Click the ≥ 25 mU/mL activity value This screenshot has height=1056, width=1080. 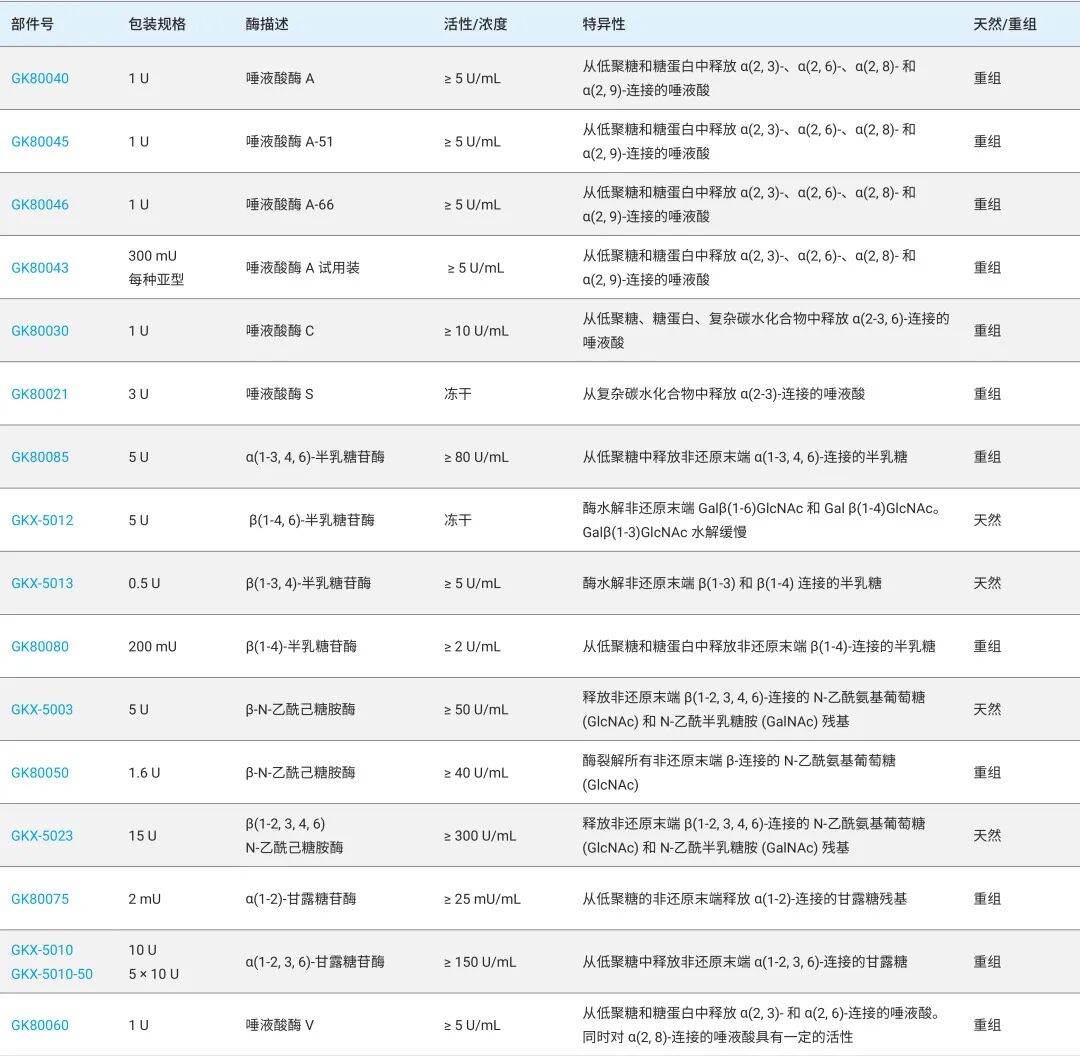point(482,899)
